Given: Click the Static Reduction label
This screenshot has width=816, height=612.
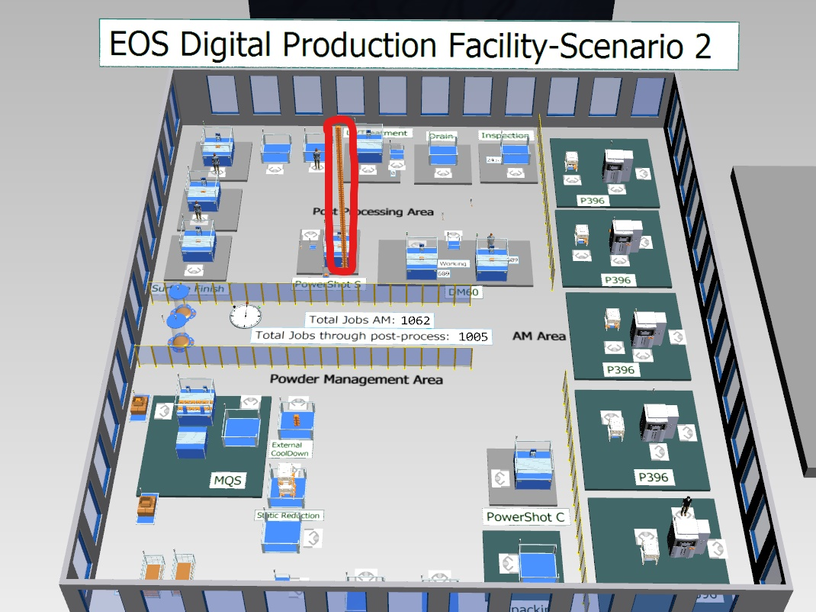Looking at the screenshot, I should point(289,515).
